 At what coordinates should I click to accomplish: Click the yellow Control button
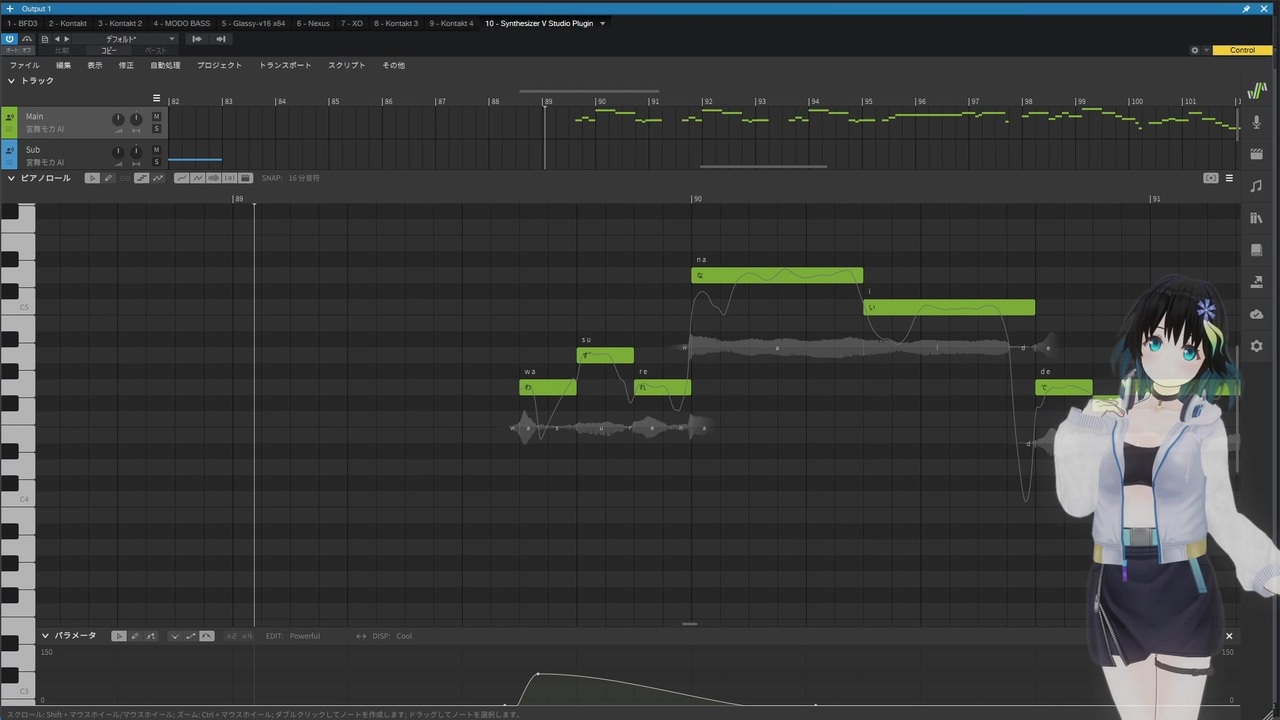pos(1242,50)
